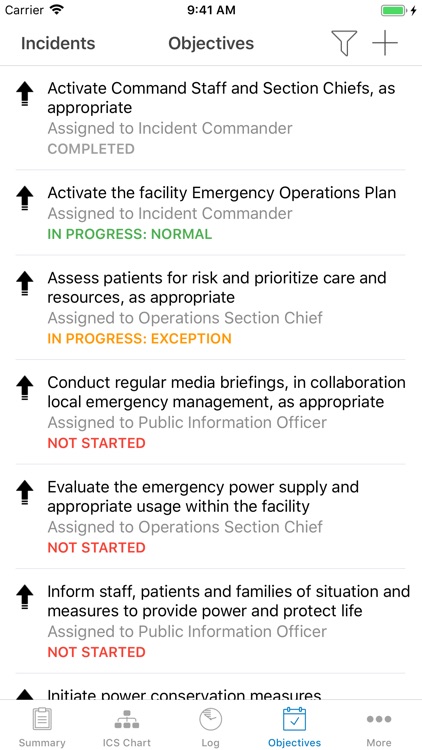The image size is (422, 750).
Task: Tap the IN PROGRESS: EXCEPTION status label
Action: (139, 339)
